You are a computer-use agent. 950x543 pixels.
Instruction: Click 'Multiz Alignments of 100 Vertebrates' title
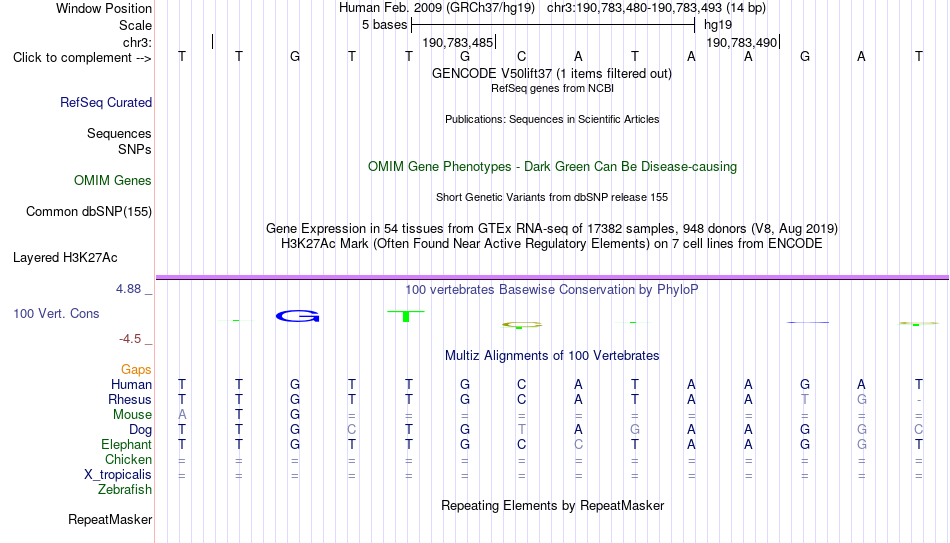(x=552, y=356)
